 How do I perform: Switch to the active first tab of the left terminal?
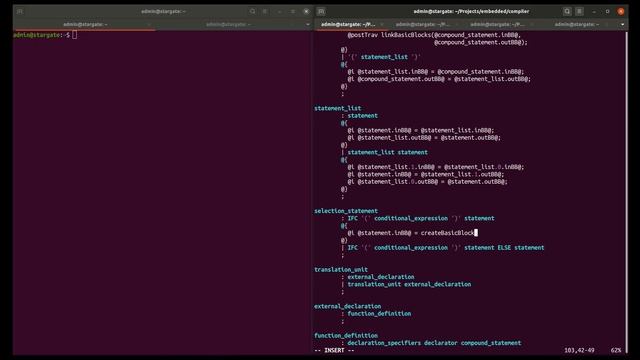tap(85, 24)
